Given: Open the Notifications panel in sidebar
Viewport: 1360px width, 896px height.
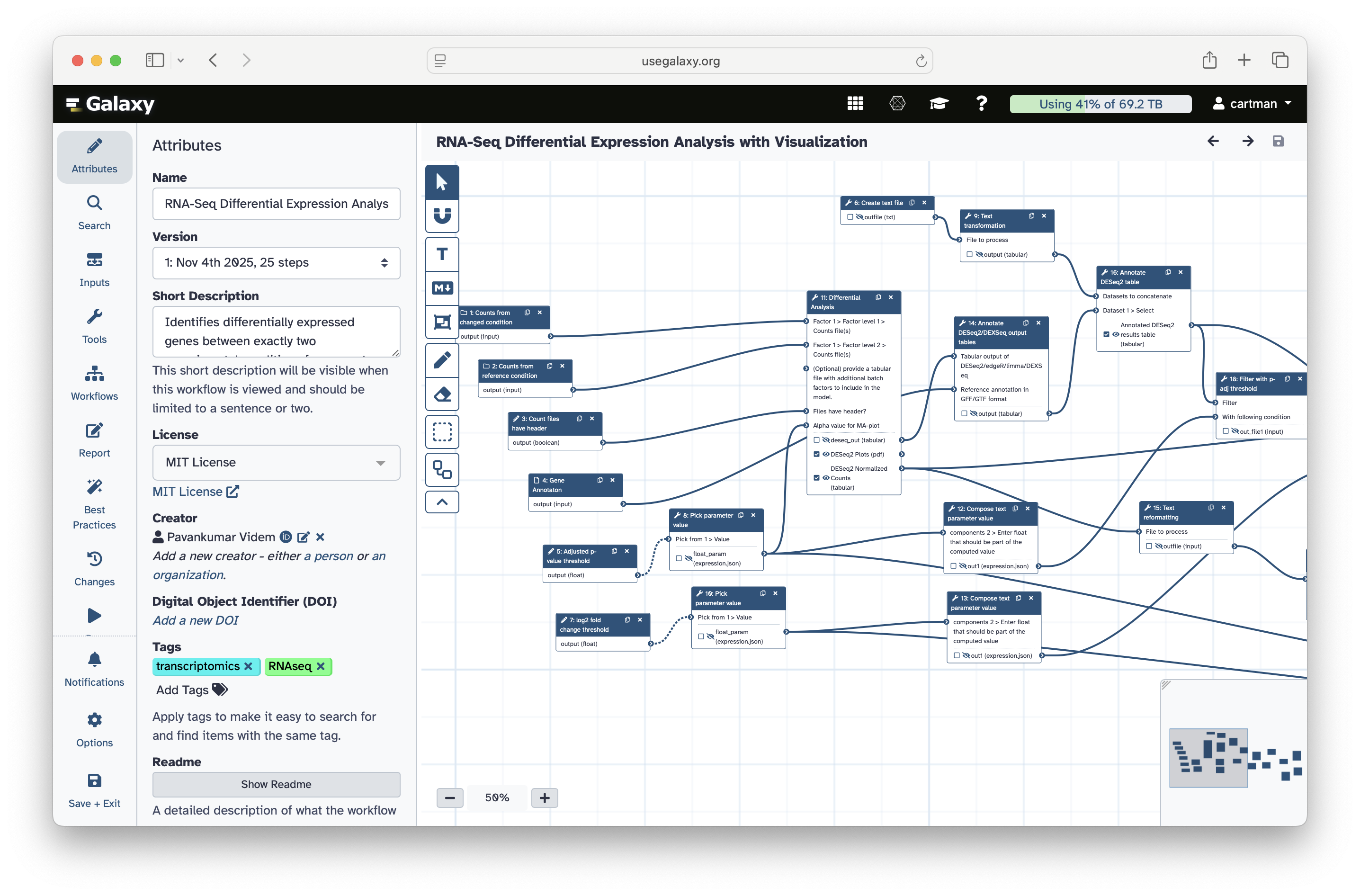Looking at the screenshot, I should point(94,670).
